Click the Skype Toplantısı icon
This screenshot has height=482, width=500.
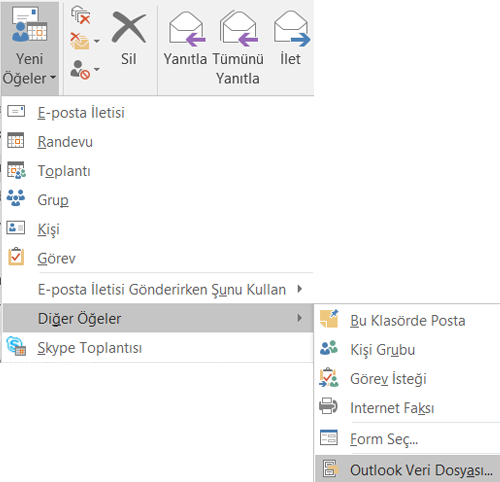[16, 346]
